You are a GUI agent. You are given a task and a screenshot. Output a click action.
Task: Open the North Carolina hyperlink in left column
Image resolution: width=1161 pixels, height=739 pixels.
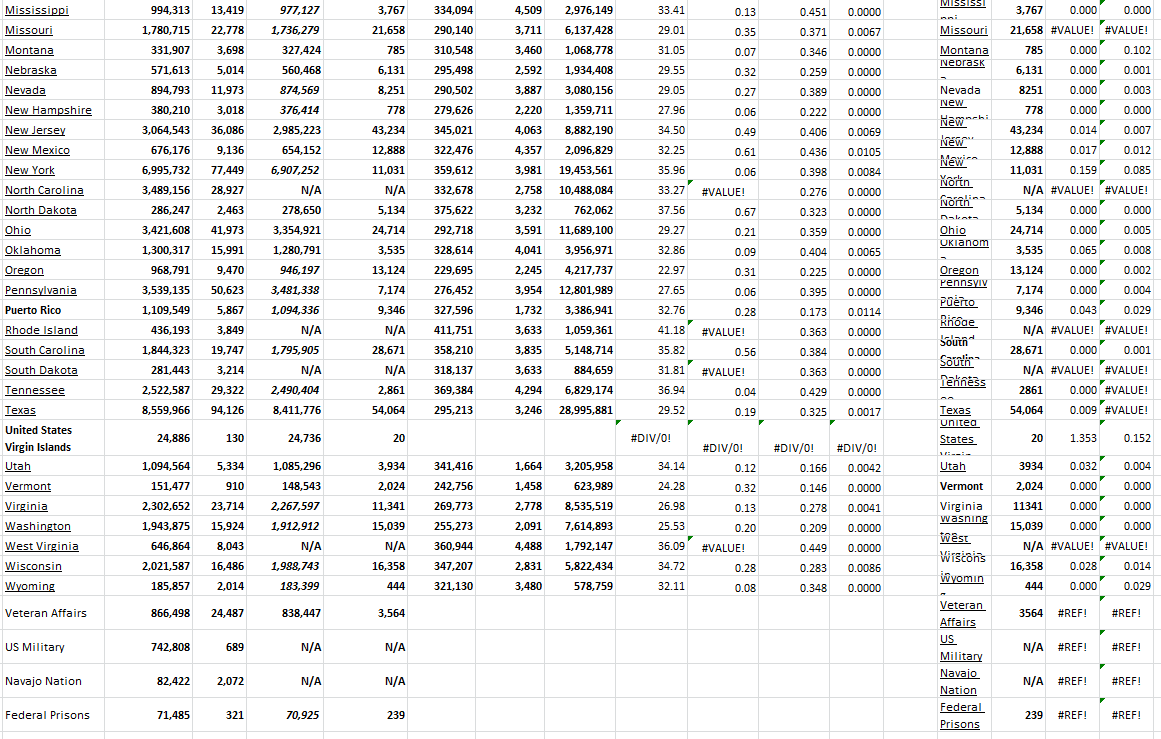(44, 190)
